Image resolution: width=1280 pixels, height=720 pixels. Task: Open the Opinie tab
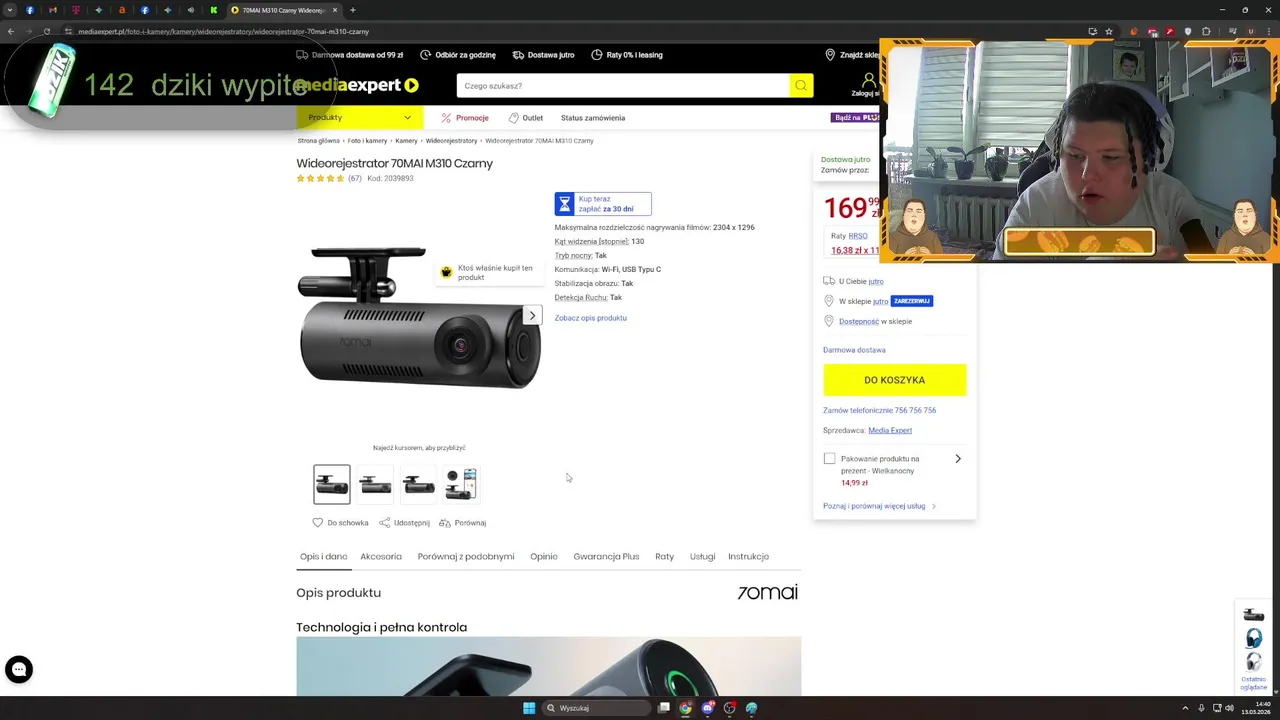click(x=544, y=557)
